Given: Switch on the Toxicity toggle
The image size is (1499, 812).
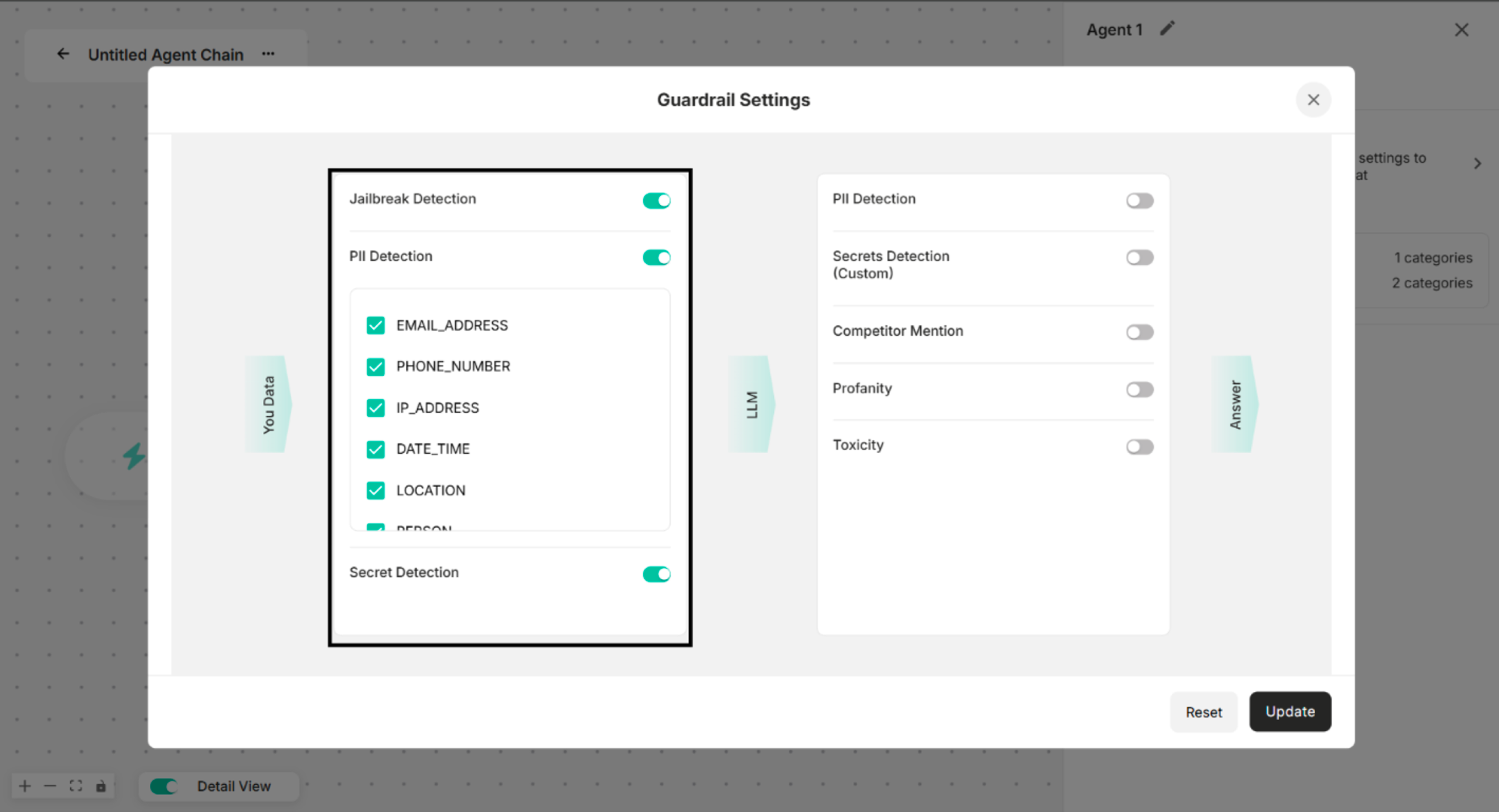Looking at the screenshot, I should pyautogui.click(x=1139, y=447).
